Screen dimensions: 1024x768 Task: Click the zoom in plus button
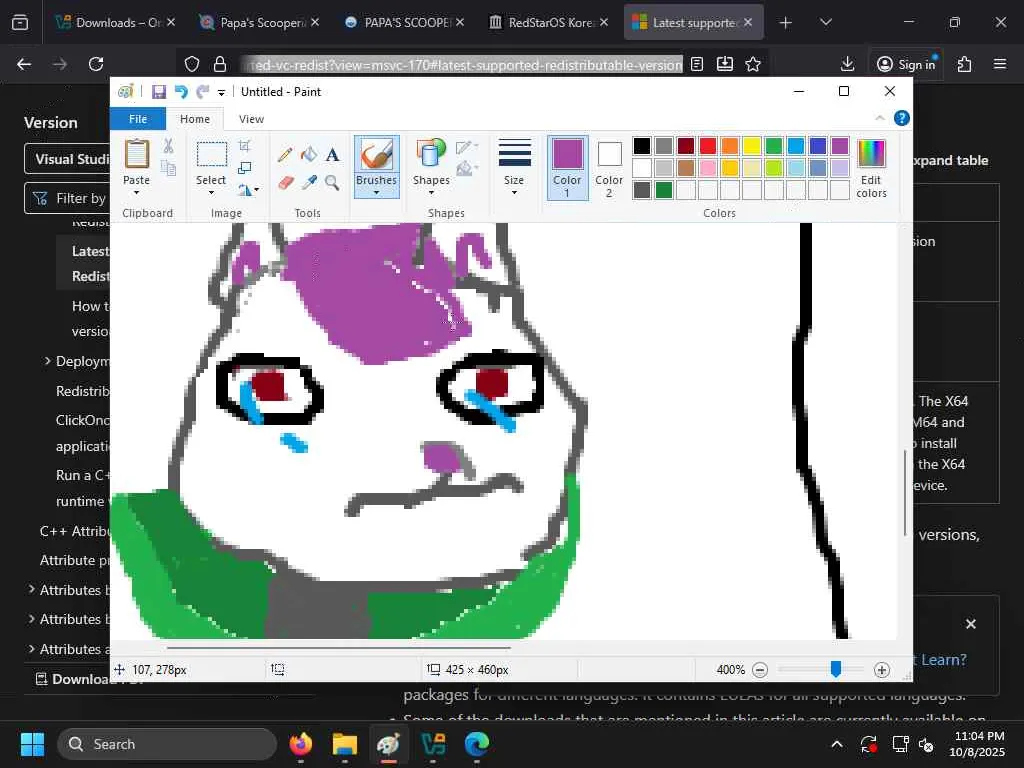coord(882,669)
